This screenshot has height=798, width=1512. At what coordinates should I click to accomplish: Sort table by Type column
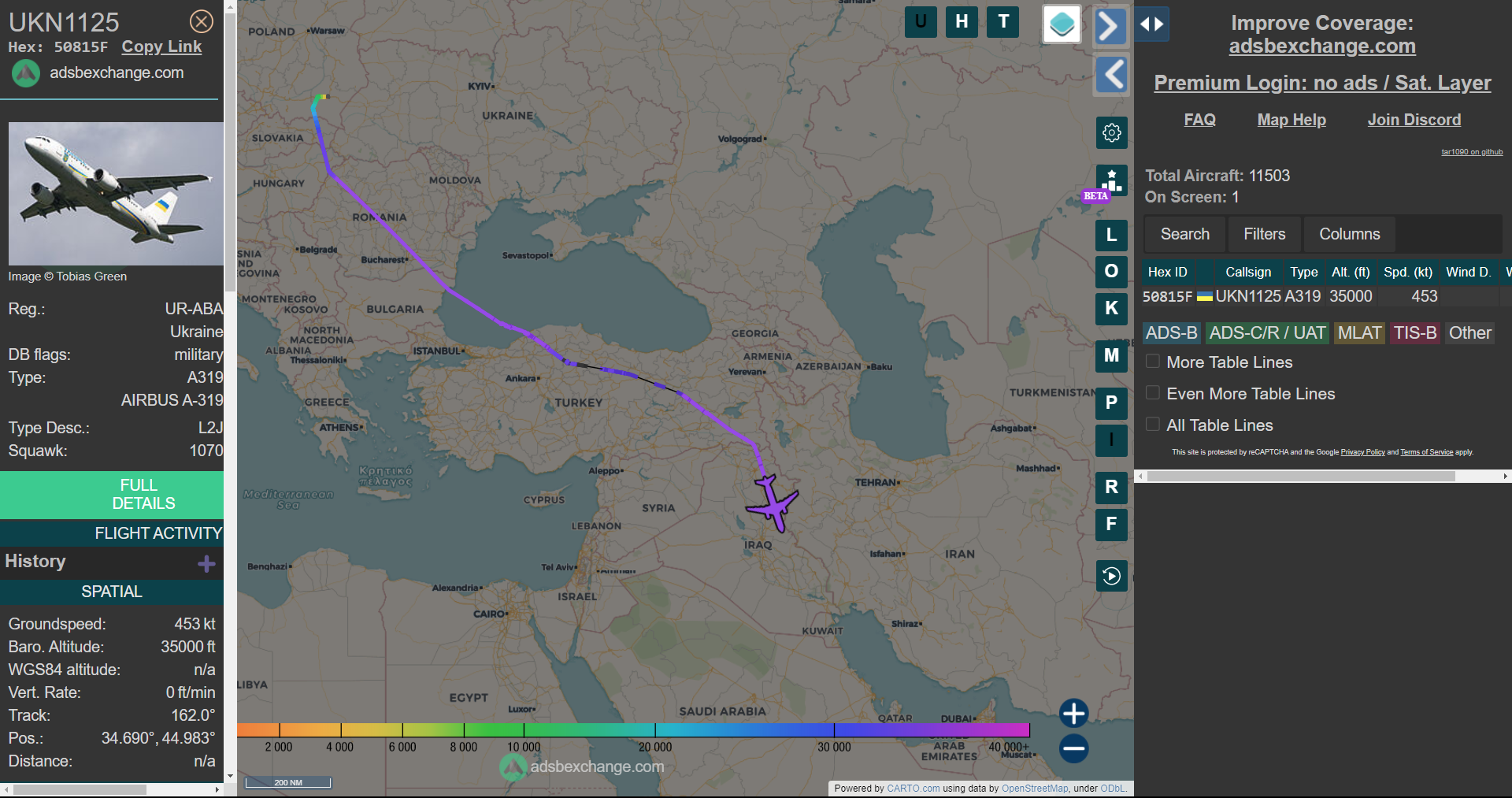[1303, 272]
